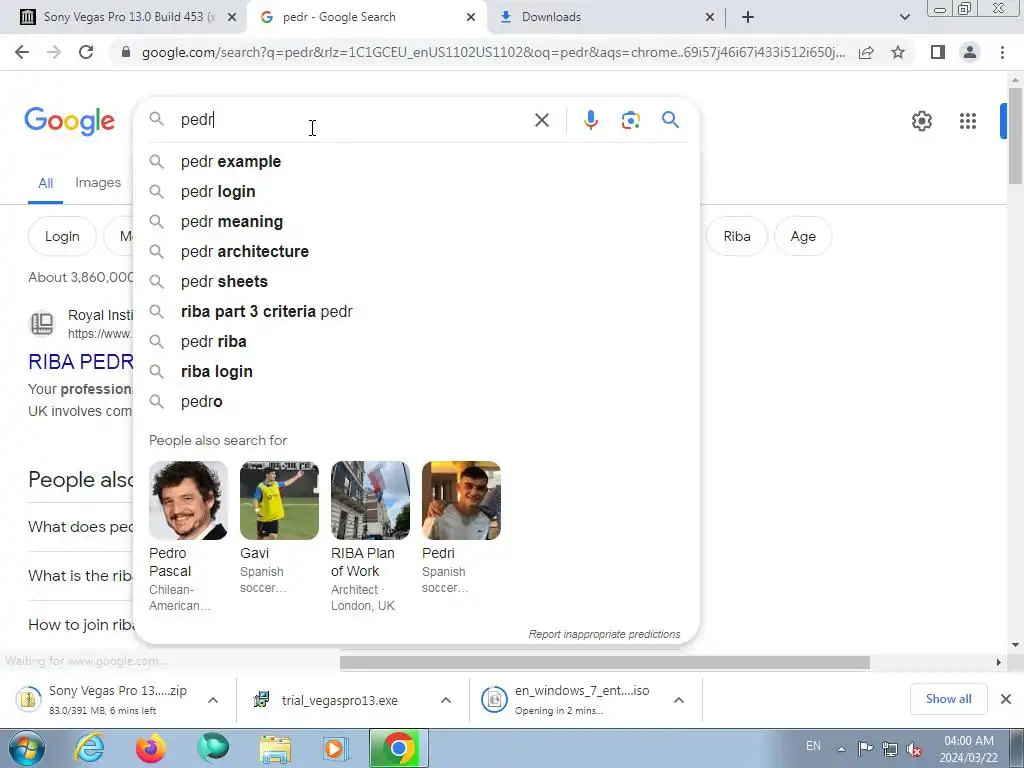
Task: Choose suggestion riba login
Action: click(x=417, y=372)
